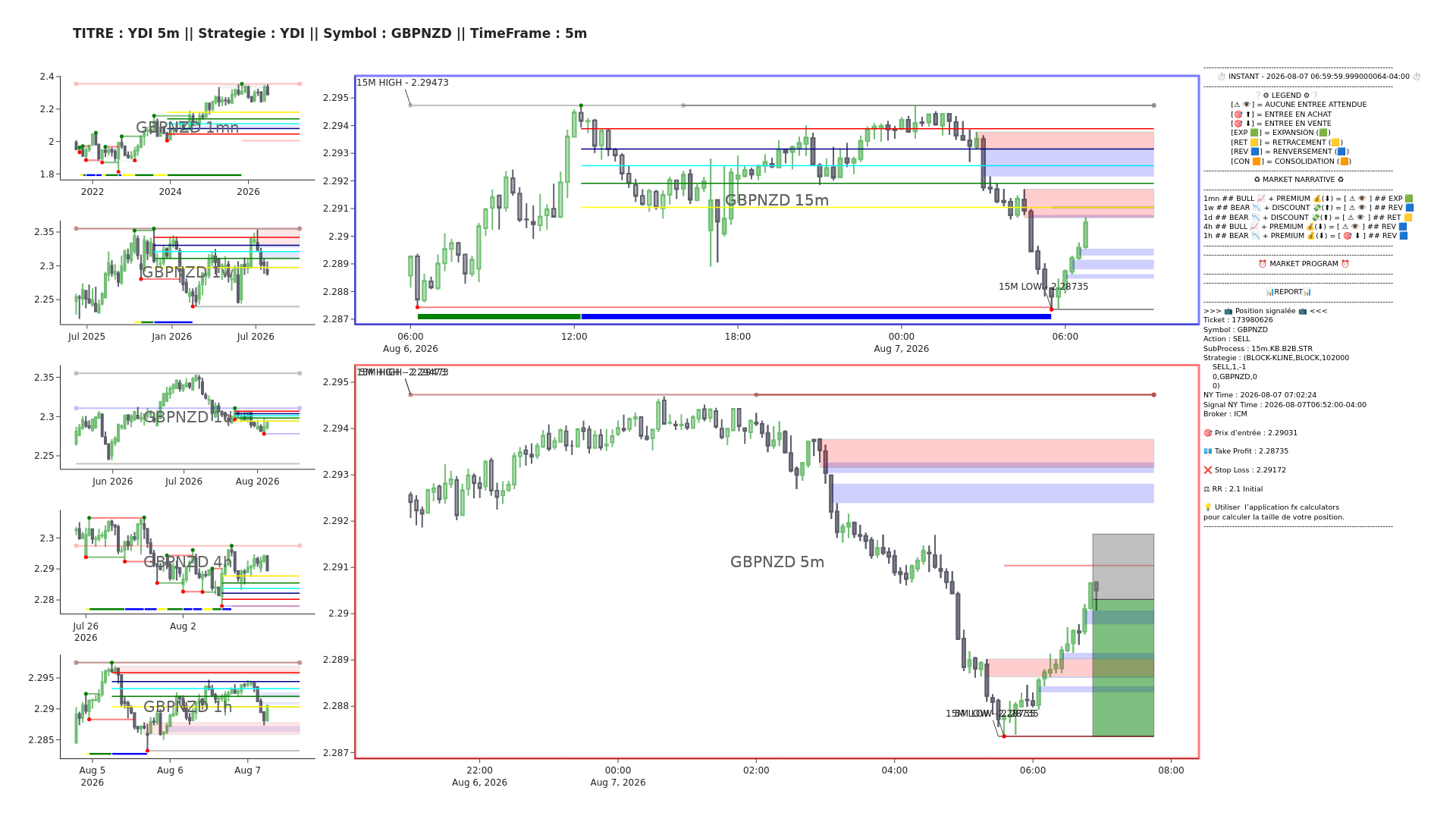Click the down arrow in the ENTREE EN VENTE row
Image resolution: width=1456 pixels, height=819 pixels.
(1248, 124)
